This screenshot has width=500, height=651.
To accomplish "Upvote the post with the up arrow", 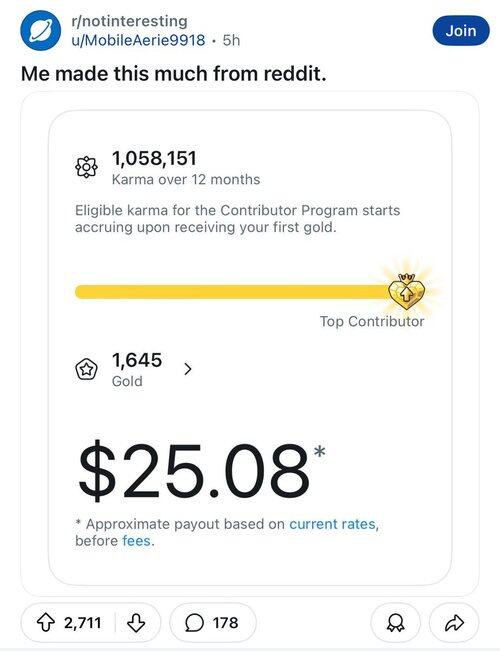I will (x=46, y=622).
